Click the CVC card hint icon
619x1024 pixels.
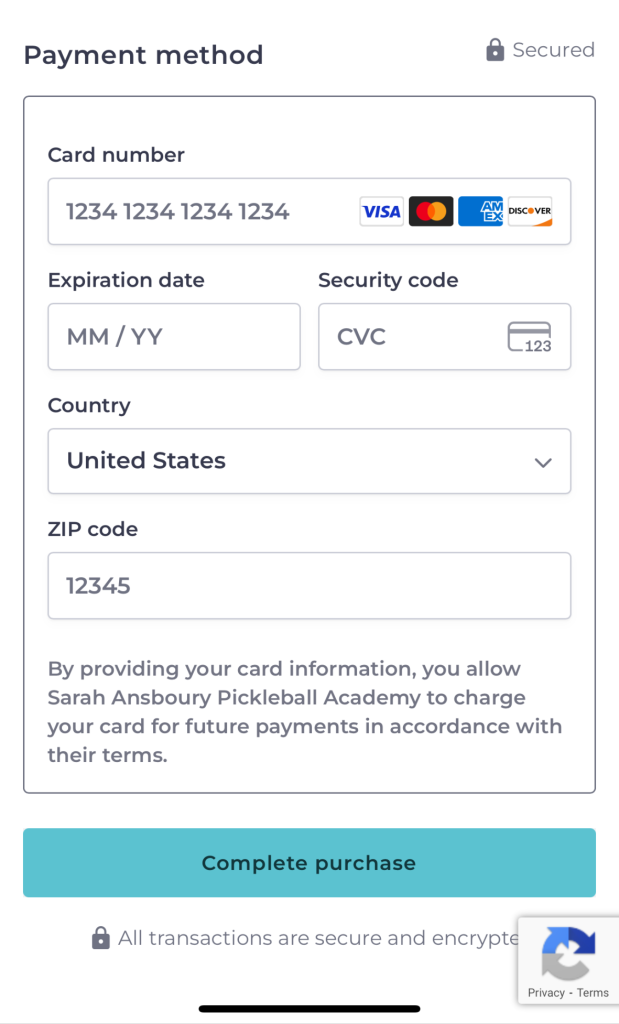coord(530,337)
